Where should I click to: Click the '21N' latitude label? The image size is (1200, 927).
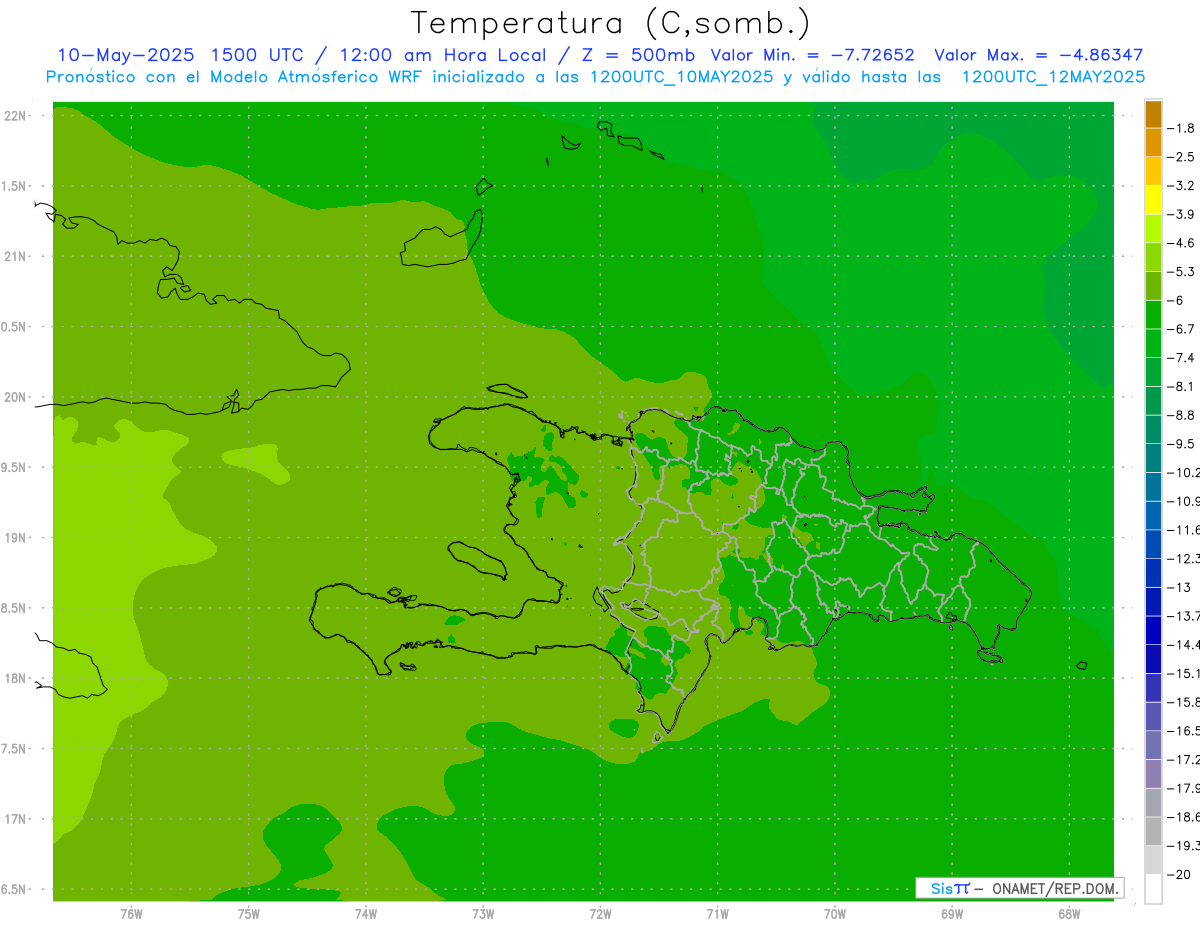(x=16, y=256)
